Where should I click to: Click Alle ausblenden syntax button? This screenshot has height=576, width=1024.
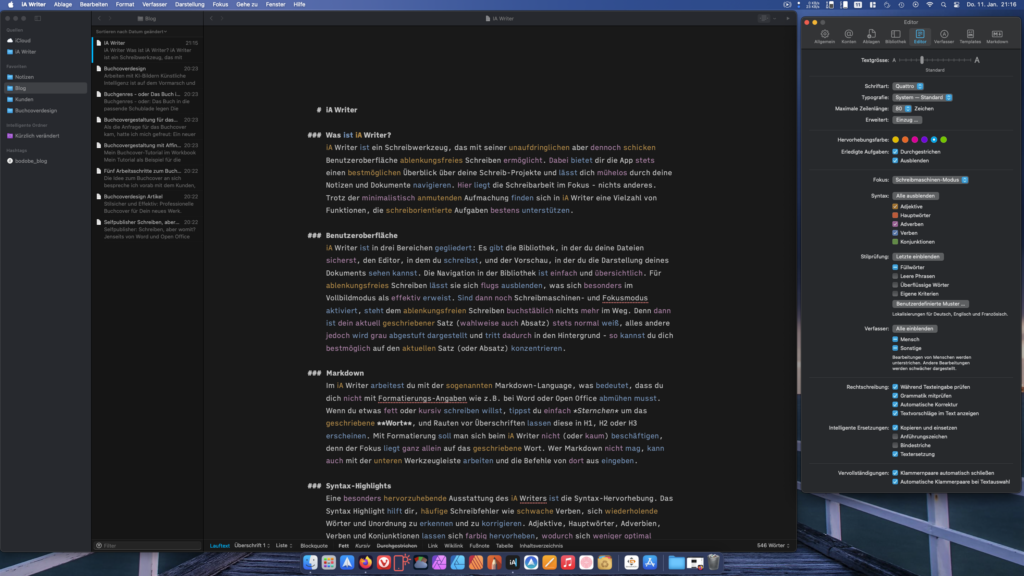(x=915, y=196)
